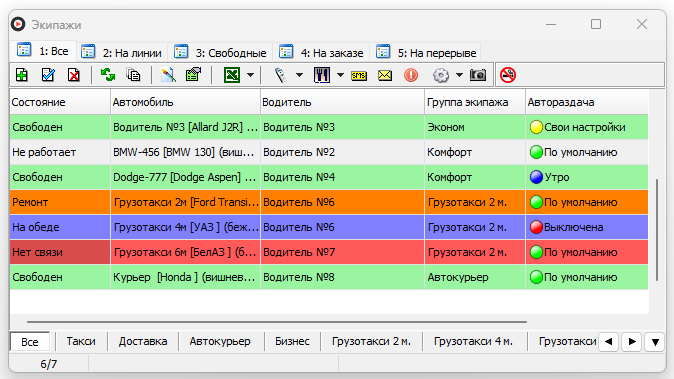The height and width of the screenshot is (379, 674).
Task: Sort by Водитель column header
Action: pos(342,102)
